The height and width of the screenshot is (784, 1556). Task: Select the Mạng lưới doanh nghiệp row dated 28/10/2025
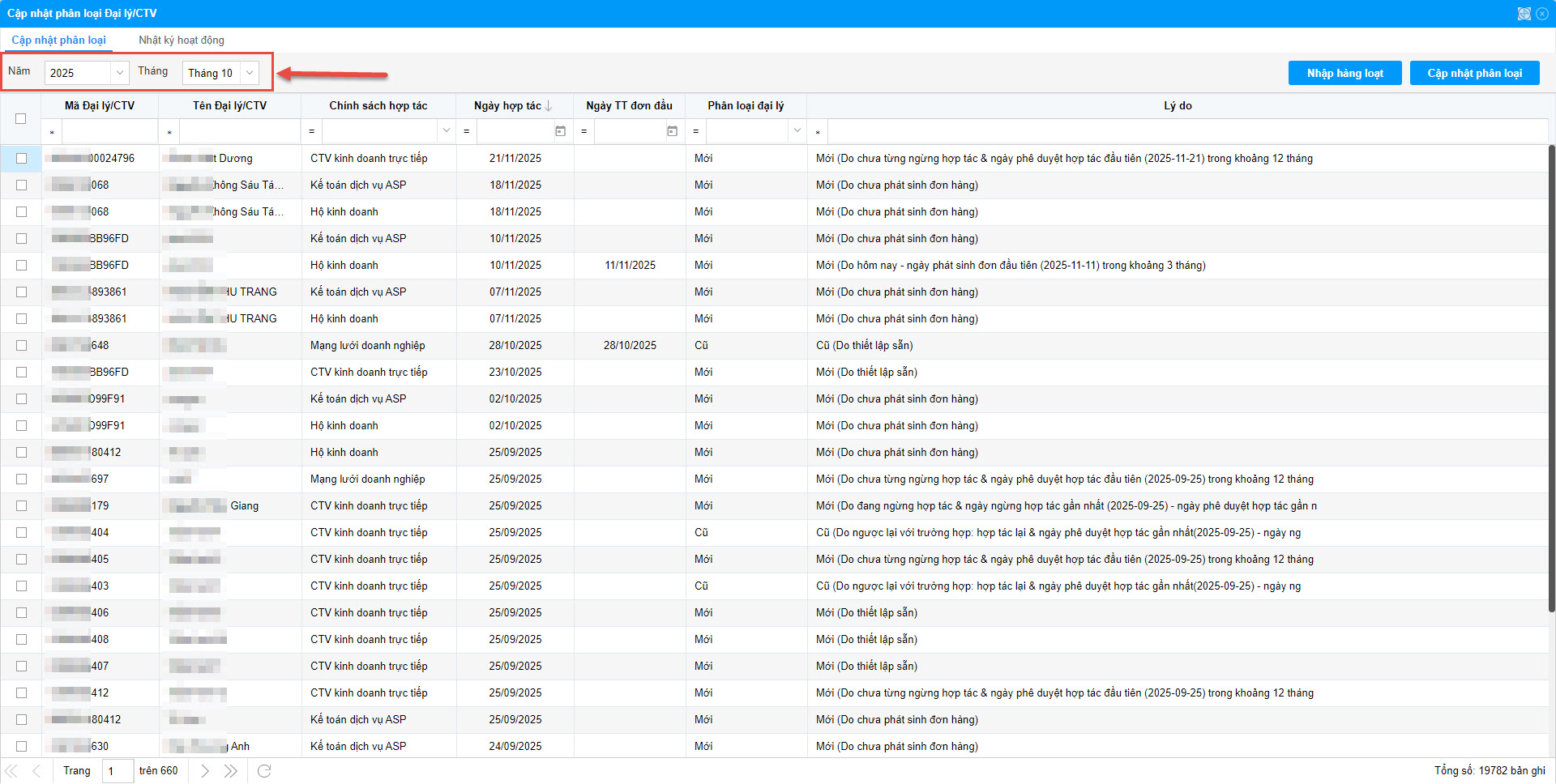click(x=21, y=346)
